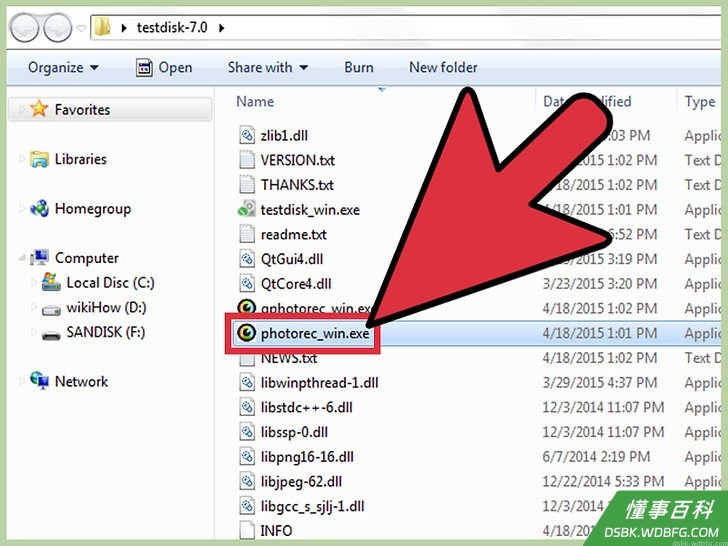Select the VERSION.txt file icon
The image size is (728, 546).
[247, 160]
